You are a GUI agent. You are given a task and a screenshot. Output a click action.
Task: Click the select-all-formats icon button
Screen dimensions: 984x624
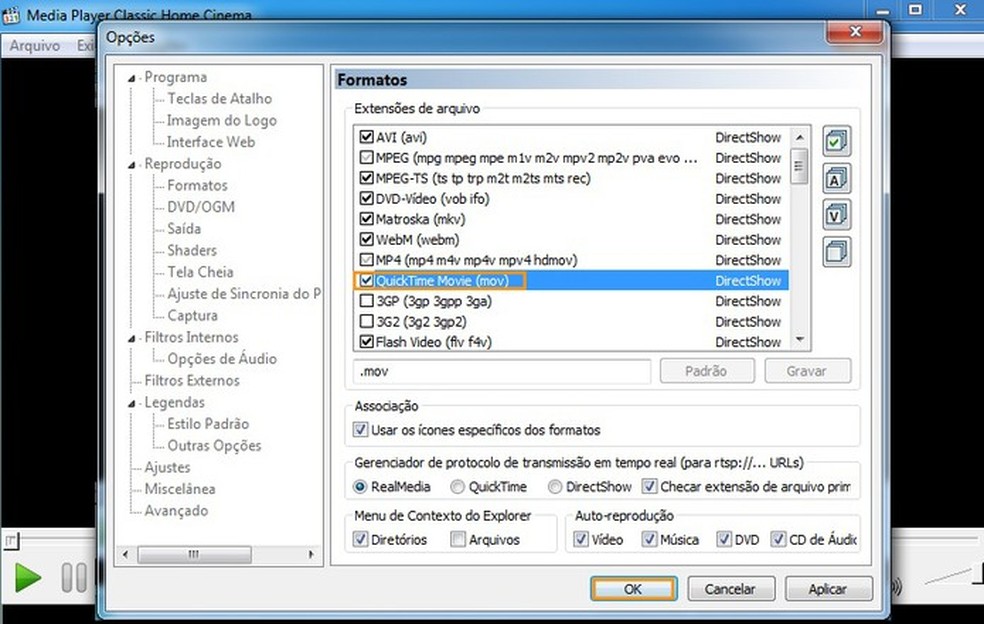click(x=837, y=141)
